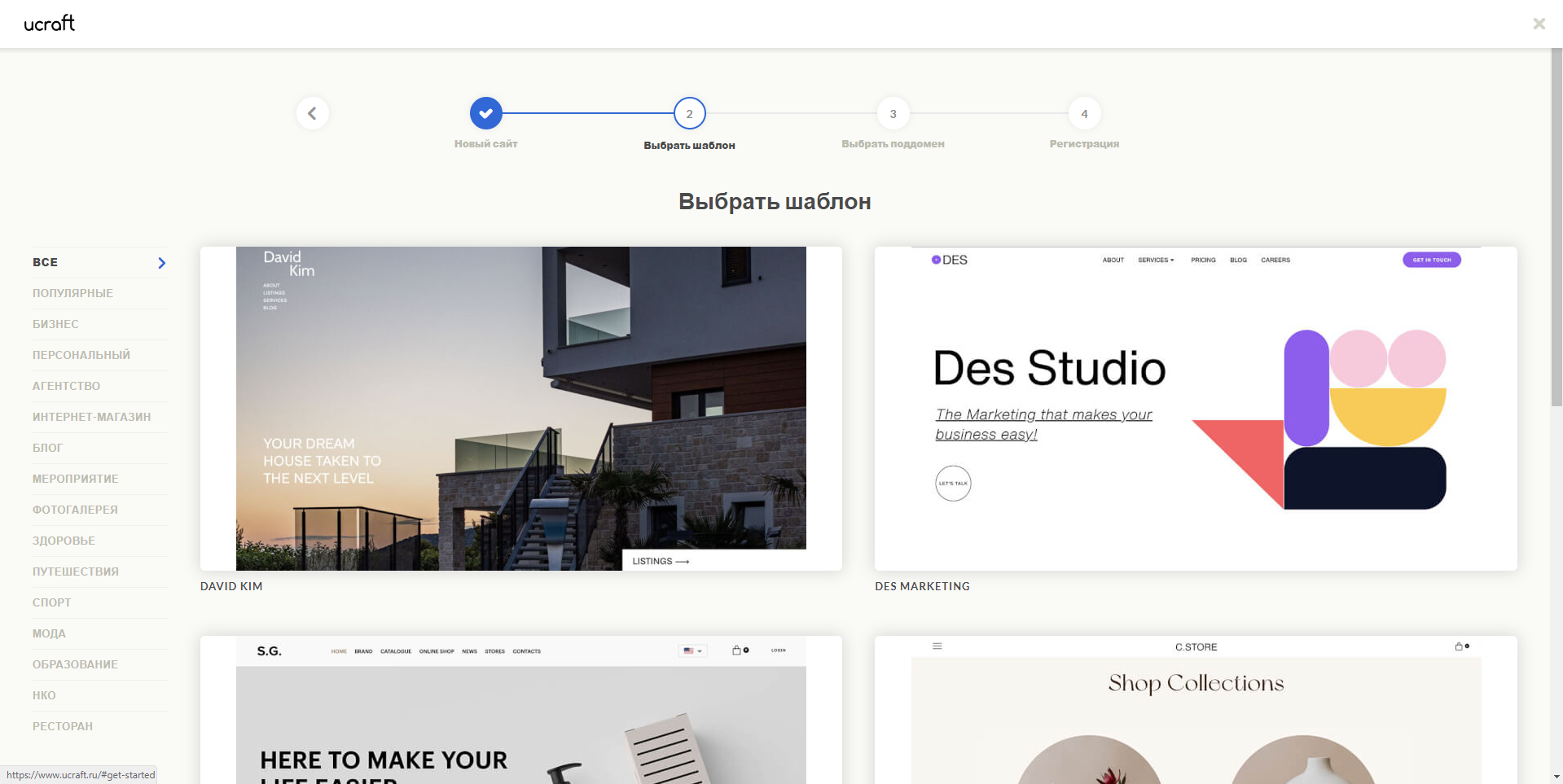This screenshot has height=784, width=1563.
Task: Click the 'Выбрать шаблон' page heading
Action: click(775, 201)
